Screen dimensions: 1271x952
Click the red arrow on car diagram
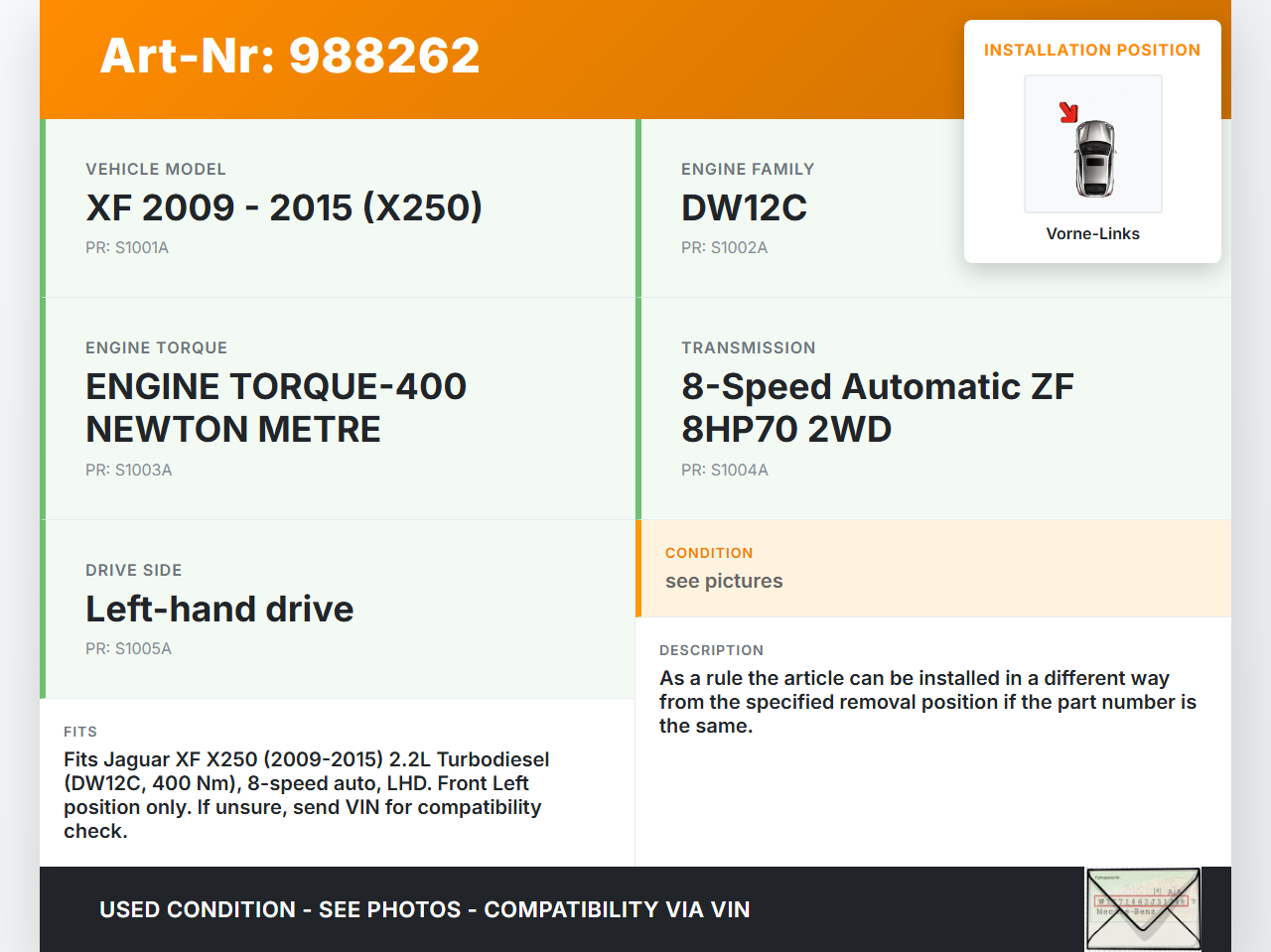tap(1068, 112)
